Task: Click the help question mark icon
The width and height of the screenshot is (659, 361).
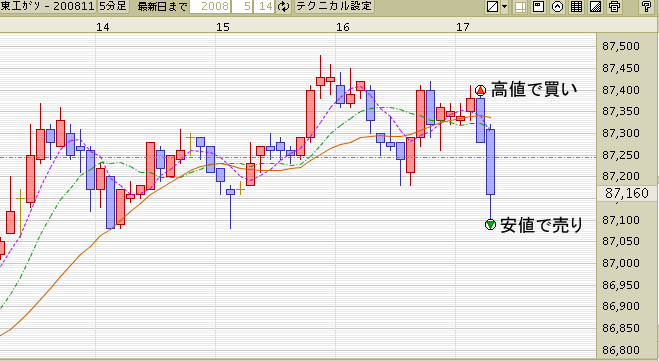Action: point(646,7)
